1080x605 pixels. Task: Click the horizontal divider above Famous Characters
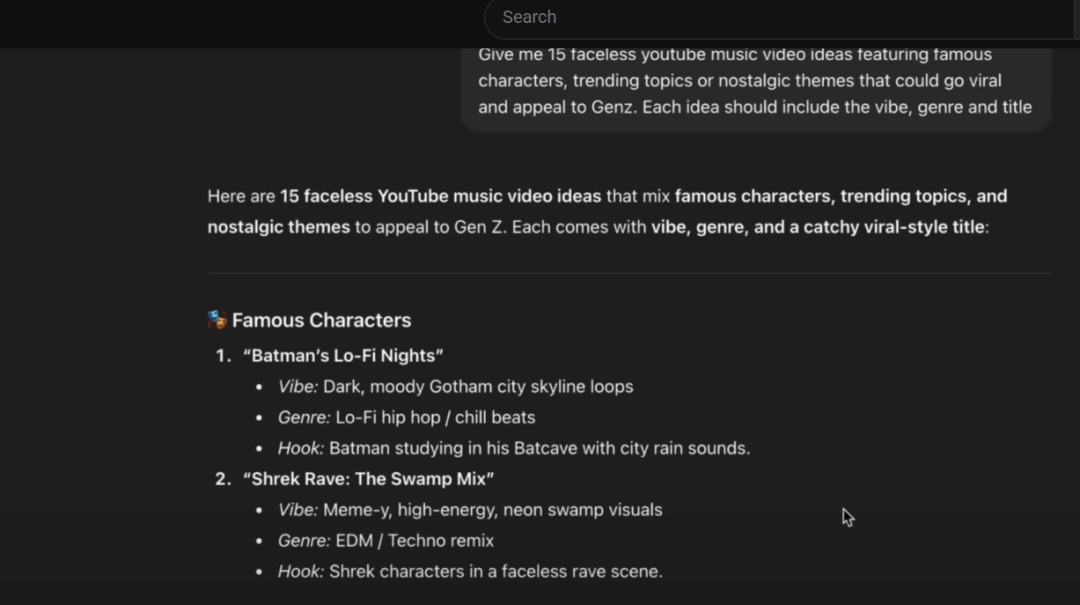click(x=629, y=273)
